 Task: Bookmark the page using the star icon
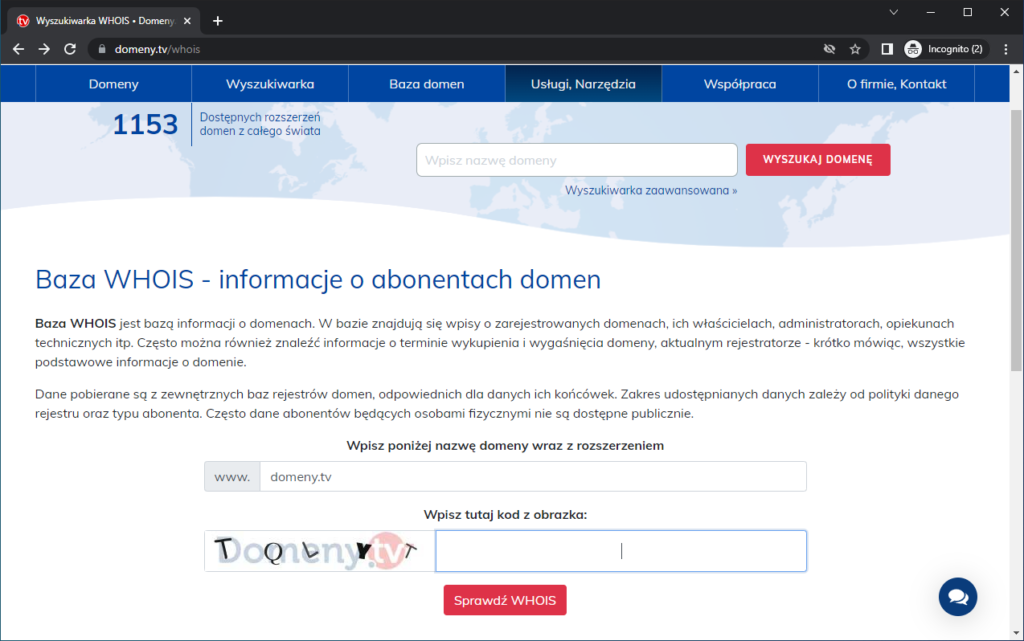[x=854, y=48]
